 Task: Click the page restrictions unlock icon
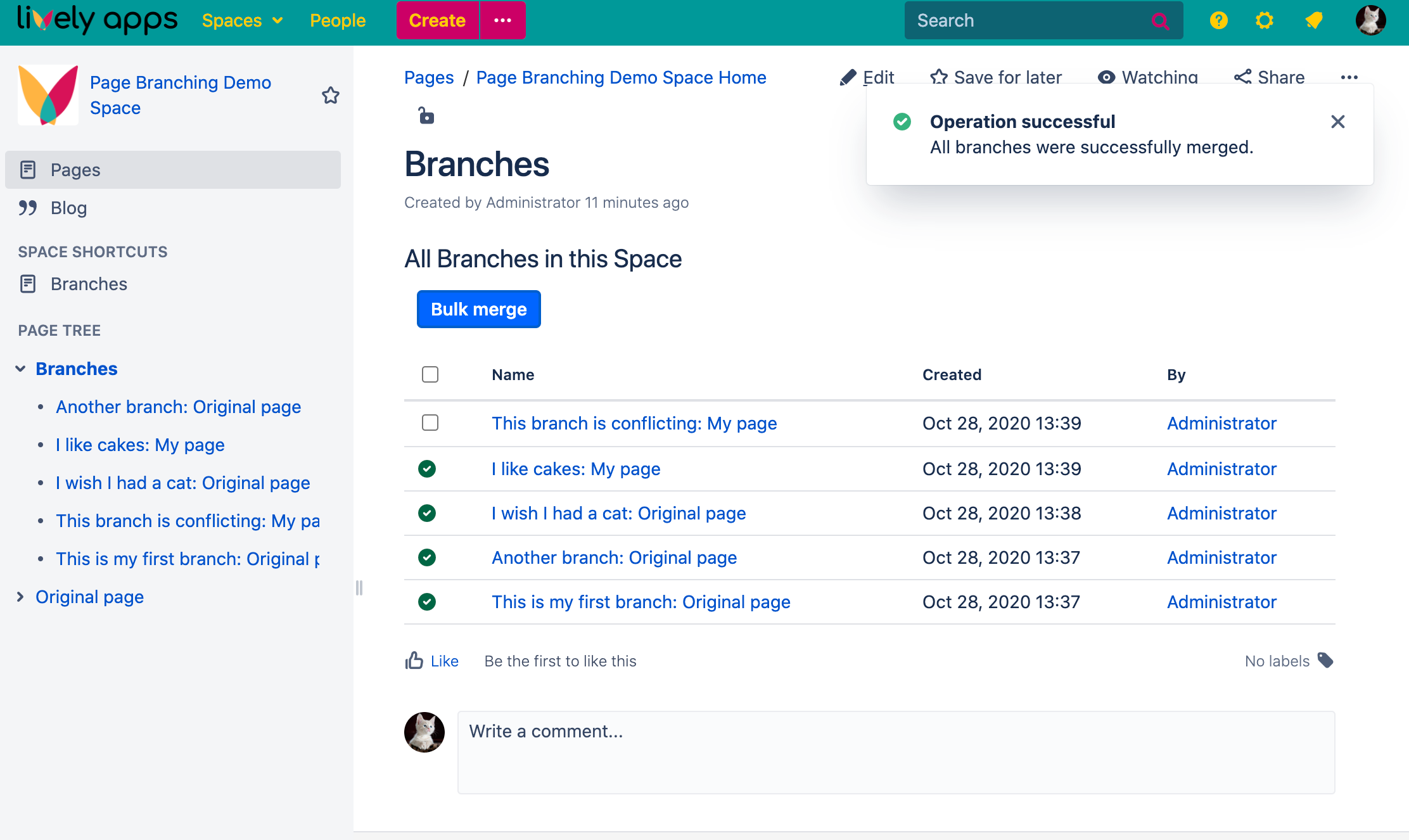[x=426, y=116]
